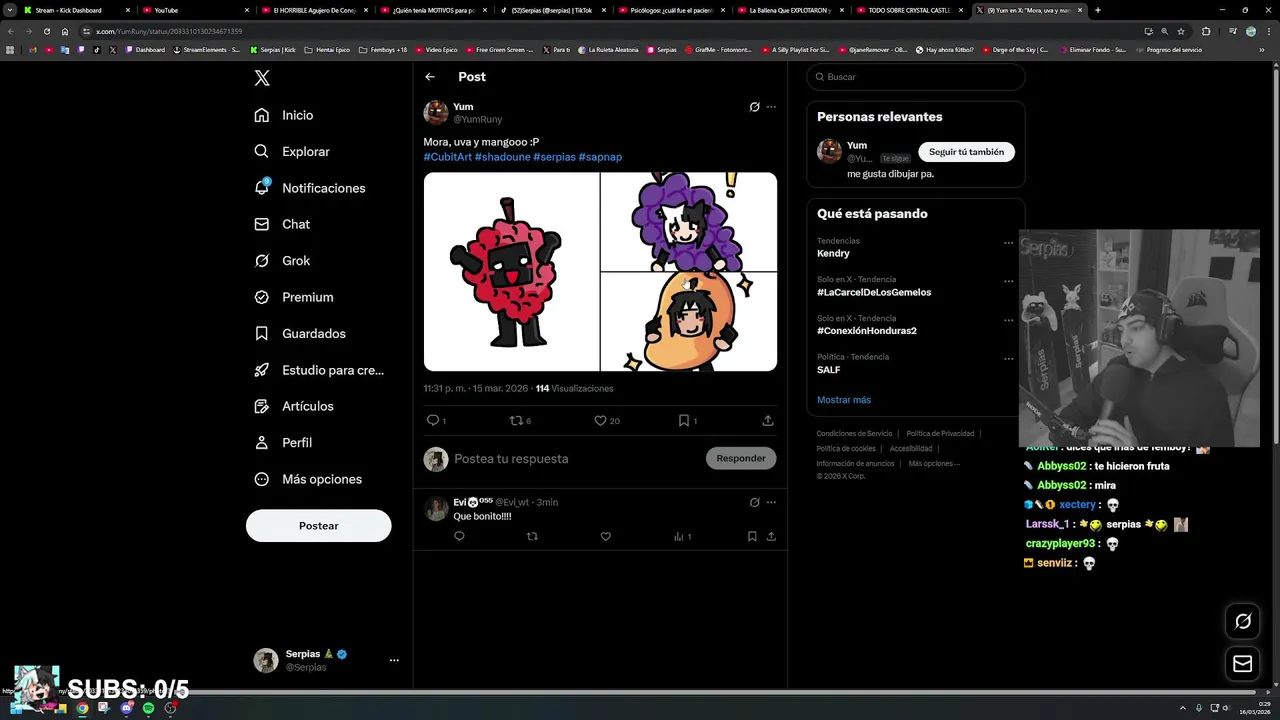Image resolution: width=1280 pixels, height=720 pixels.
Task: Click repost icon on Evi's comment
Action: (x=532, y=537)
